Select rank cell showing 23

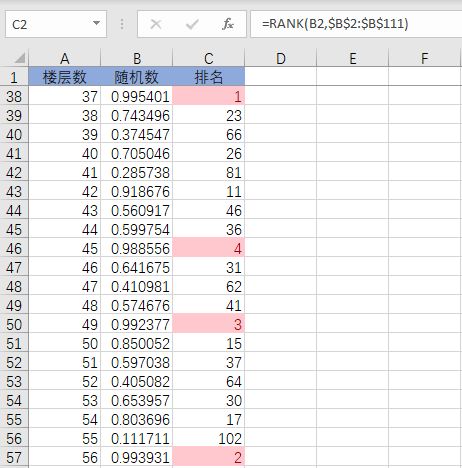point(209,115)
